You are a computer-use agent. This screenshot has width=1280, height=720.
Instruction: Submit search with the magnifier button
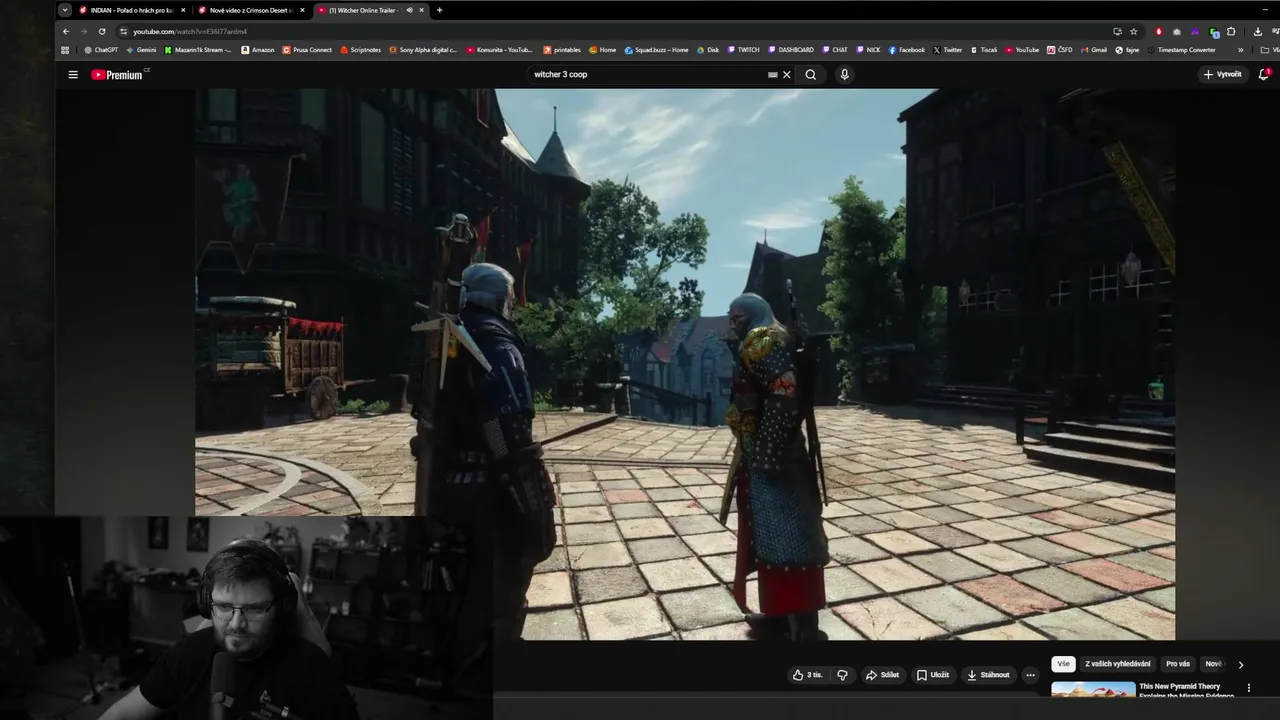click(x=811, y=75)
